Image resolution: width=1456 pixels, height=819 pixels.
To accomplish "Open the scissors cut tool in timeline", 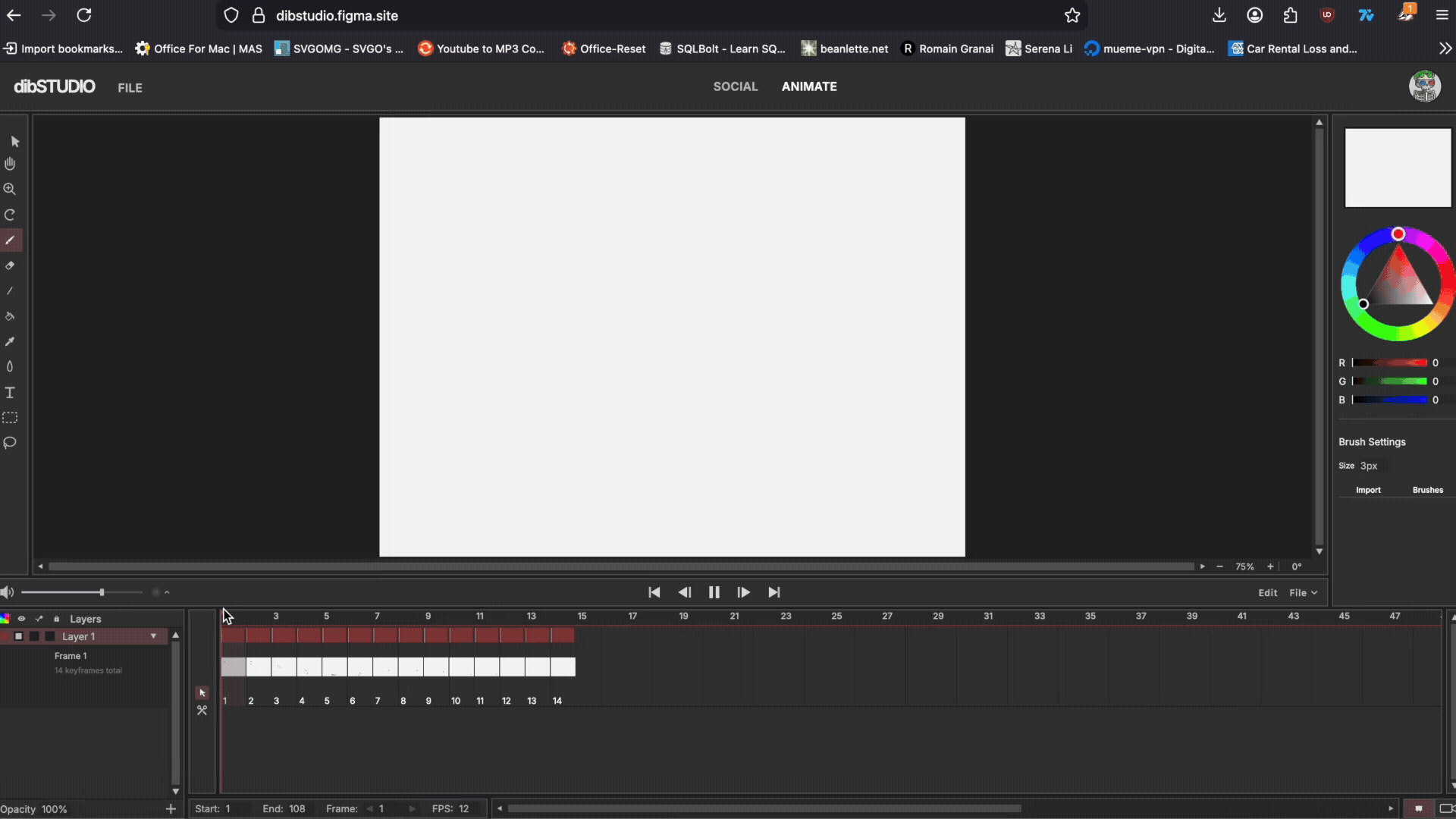I will point(202,711).
